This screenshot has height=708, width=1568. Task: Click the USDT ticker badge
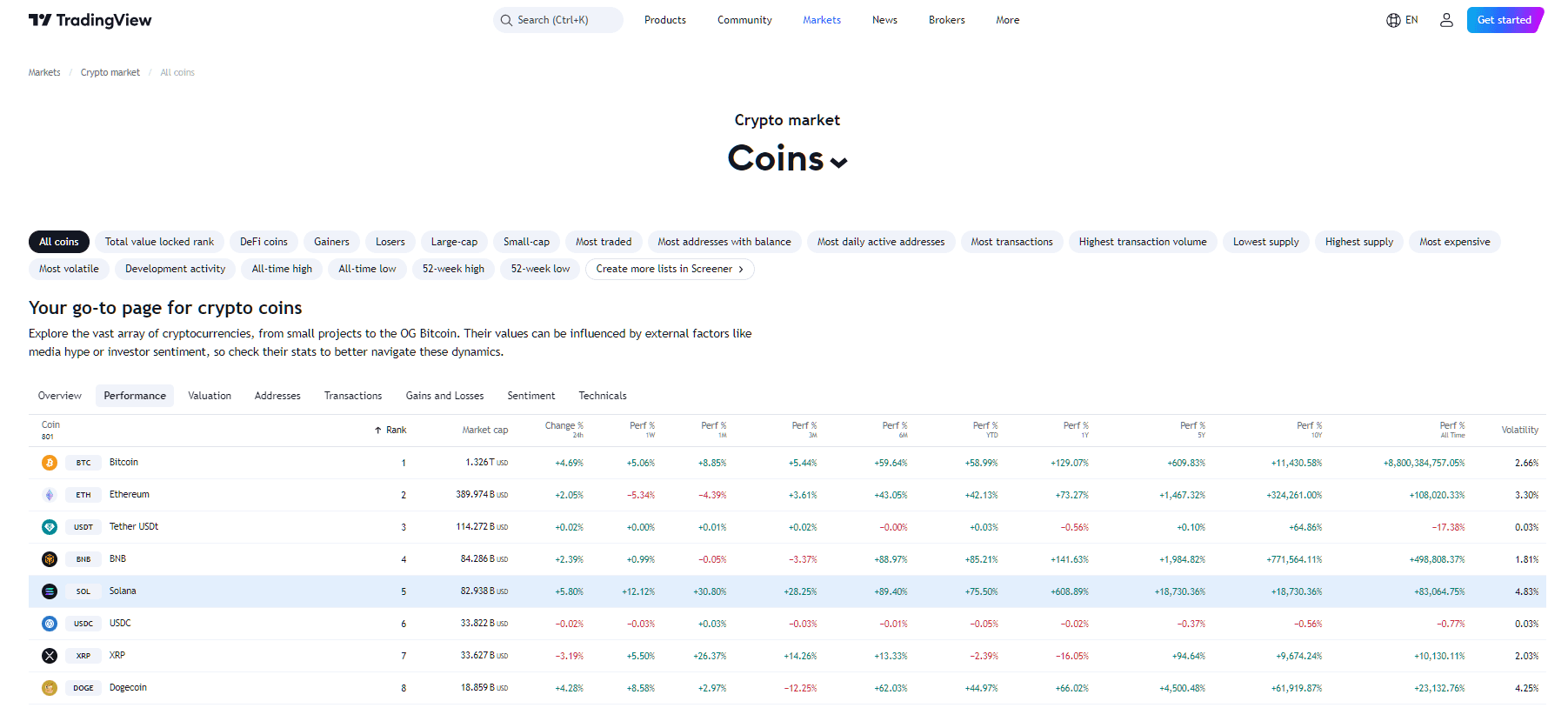[x=83, y=527]
